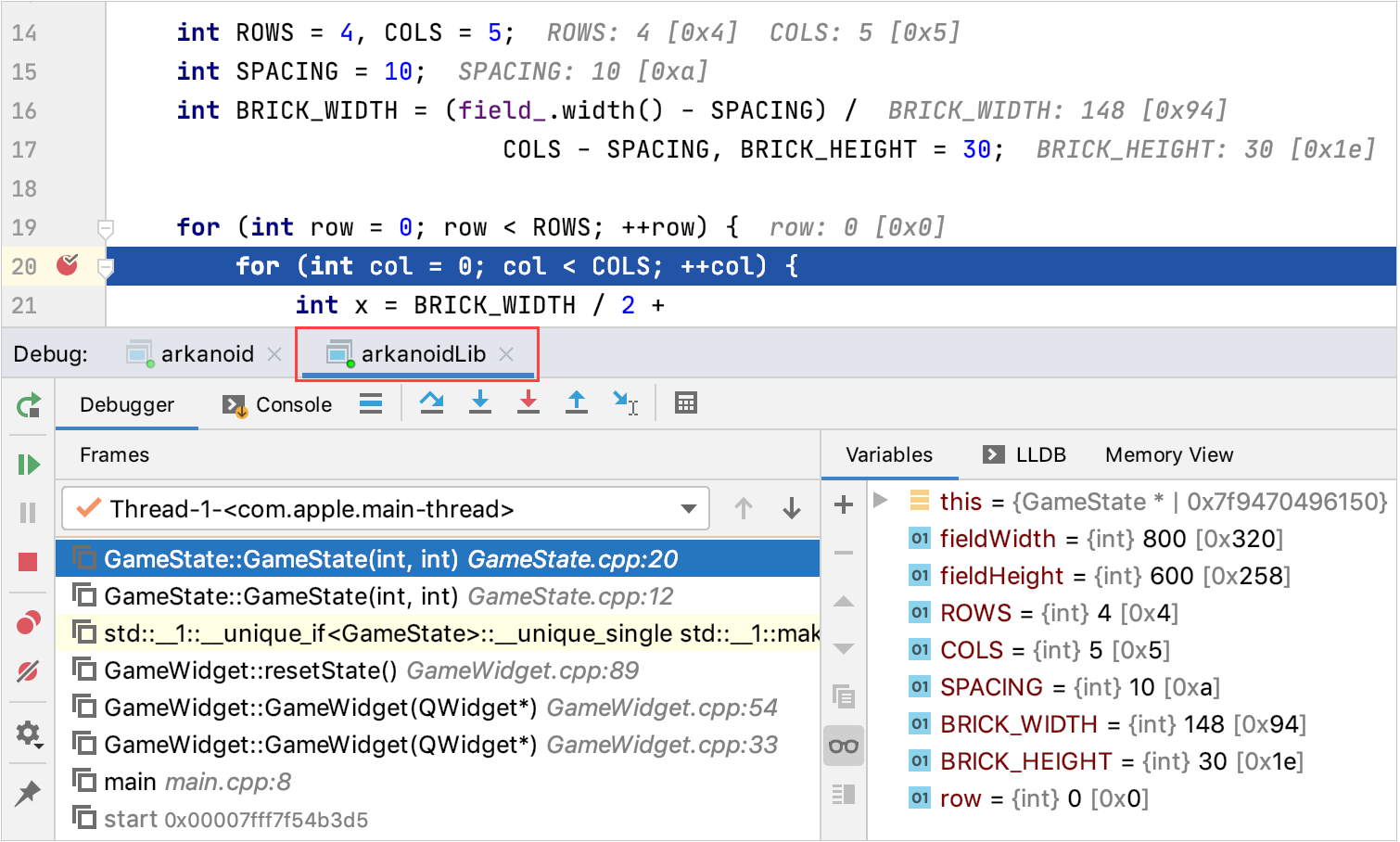Pin the debug tab
Screen dimensions: 1400x842
point(29,793)
